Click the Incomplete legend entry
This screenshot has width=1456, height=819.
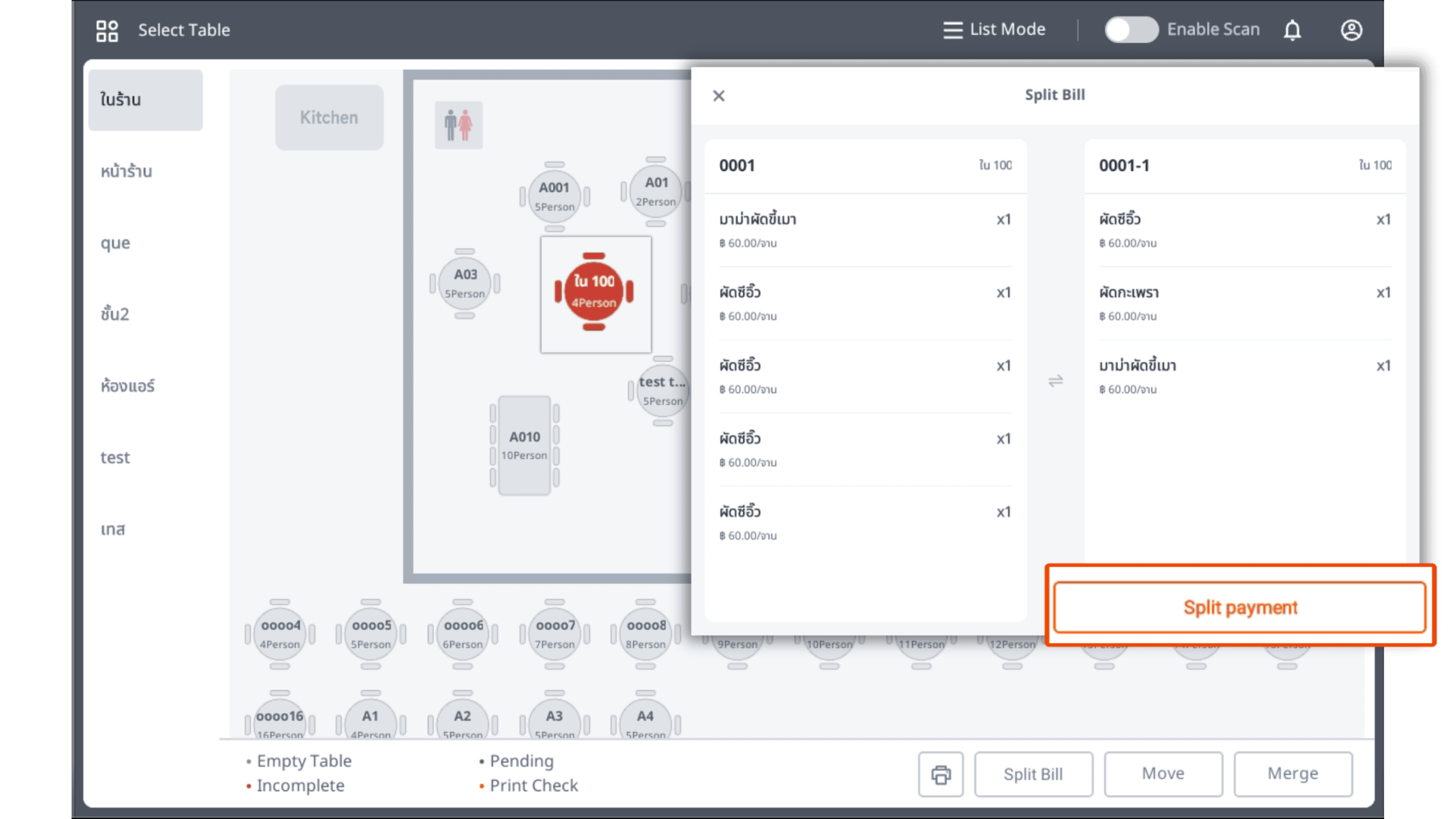[x=295, y=786]
